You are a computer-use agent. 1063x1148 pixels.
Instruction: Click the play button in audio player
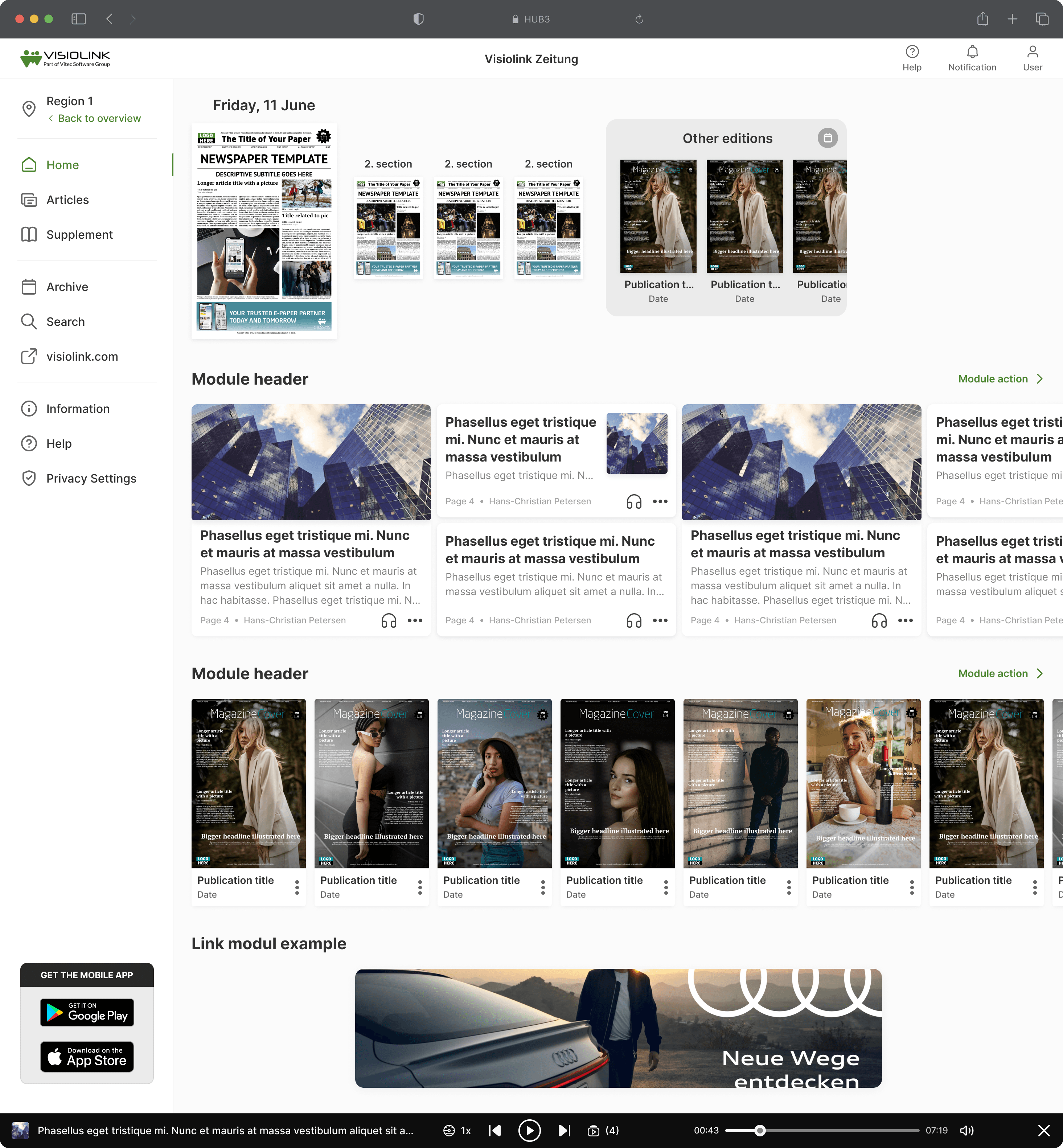(x=529, y=1131)
